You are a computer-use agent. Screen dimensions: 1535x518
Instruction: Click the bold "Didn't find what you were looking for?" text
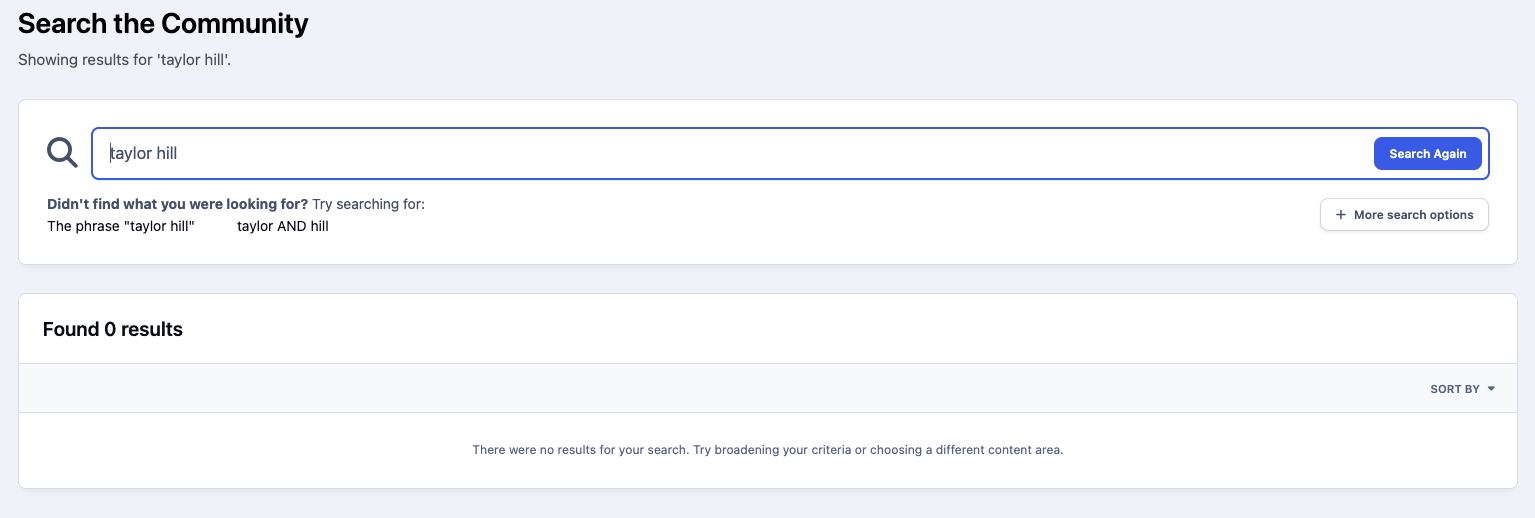(x=177, y=204)
